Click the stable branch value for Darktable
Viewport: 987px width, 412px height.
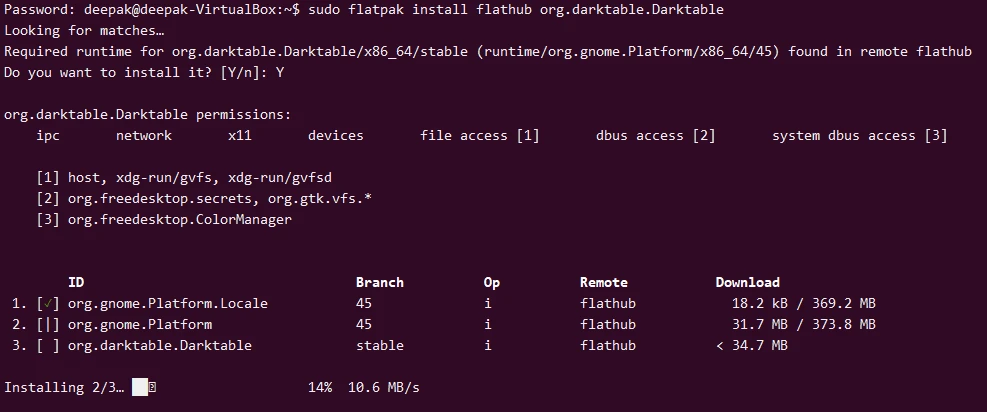(380, 345)
